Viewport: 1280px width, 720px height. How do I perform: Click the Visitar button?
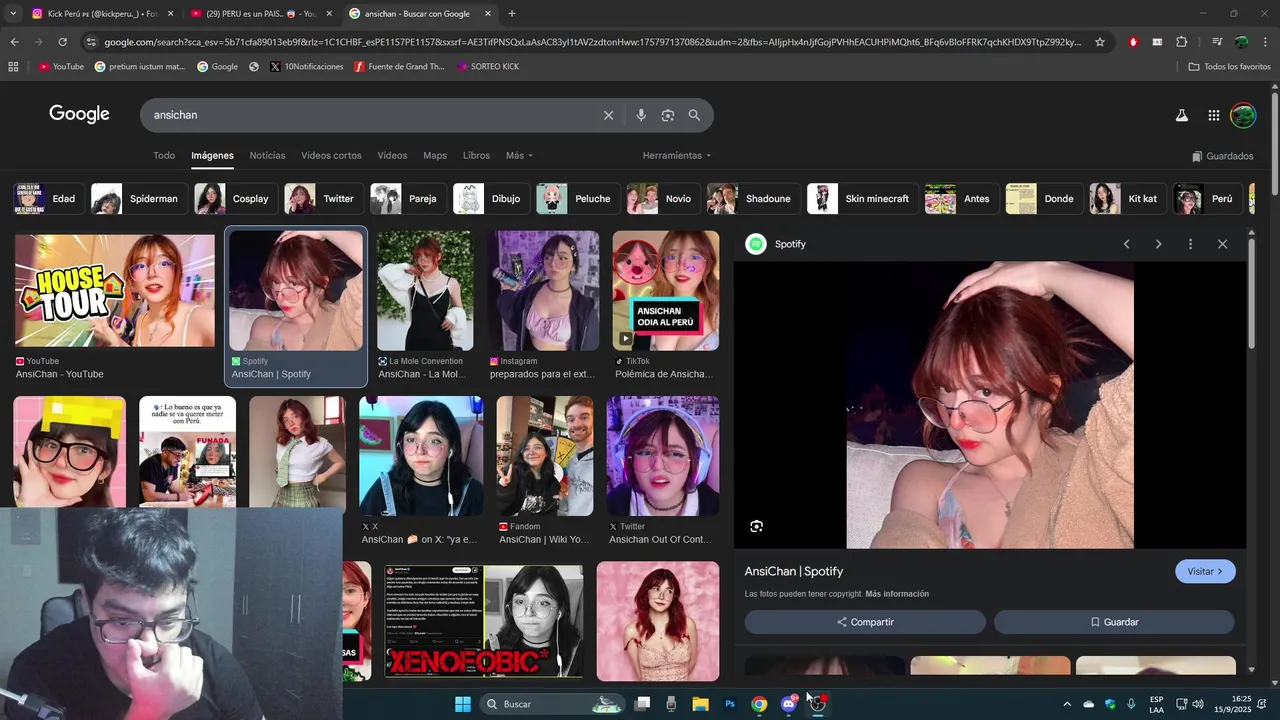click(1205, 572)
